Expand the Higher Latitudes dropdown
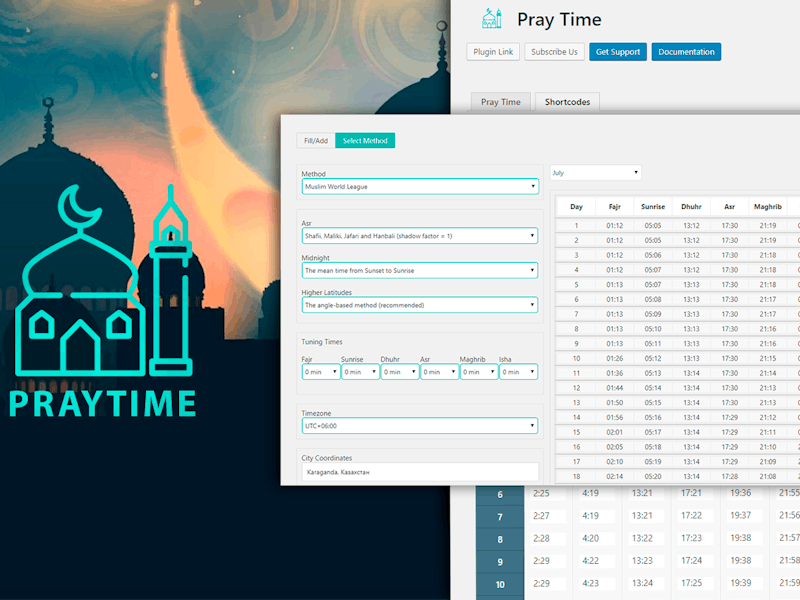This screenshot has height=600, width=800. (x=420, y=305)
